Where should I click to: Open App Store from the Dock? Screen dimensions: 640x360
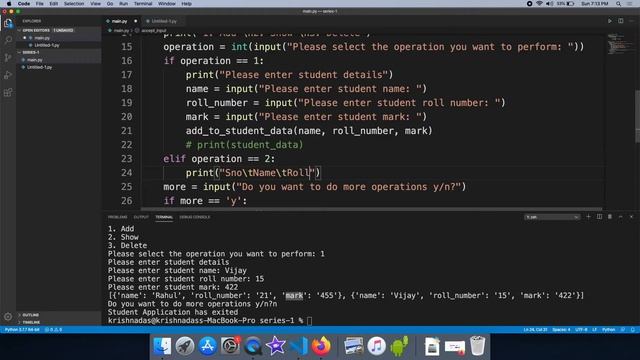point(207,346)
